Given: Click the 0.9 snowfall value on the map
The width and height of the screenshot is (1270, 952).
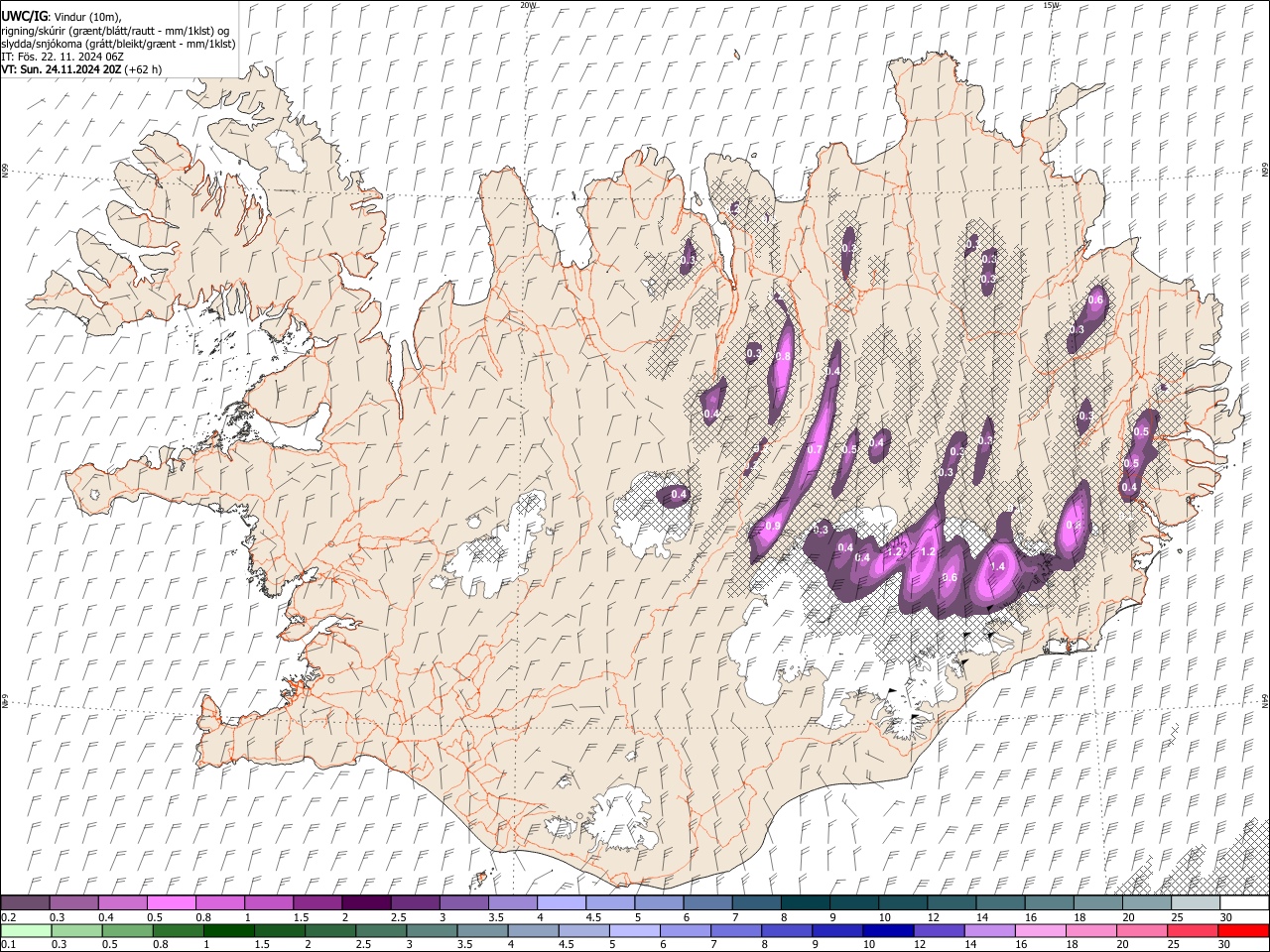Looking at the screenshot, I should (773, 527).
